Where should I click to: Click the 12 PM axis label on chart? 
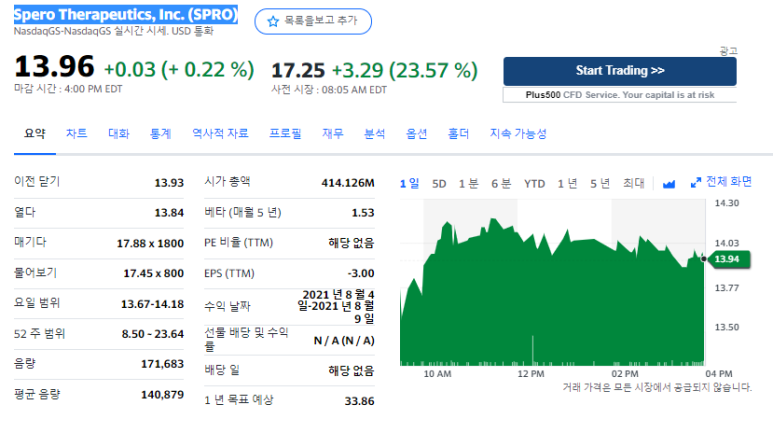click(531, 374)
